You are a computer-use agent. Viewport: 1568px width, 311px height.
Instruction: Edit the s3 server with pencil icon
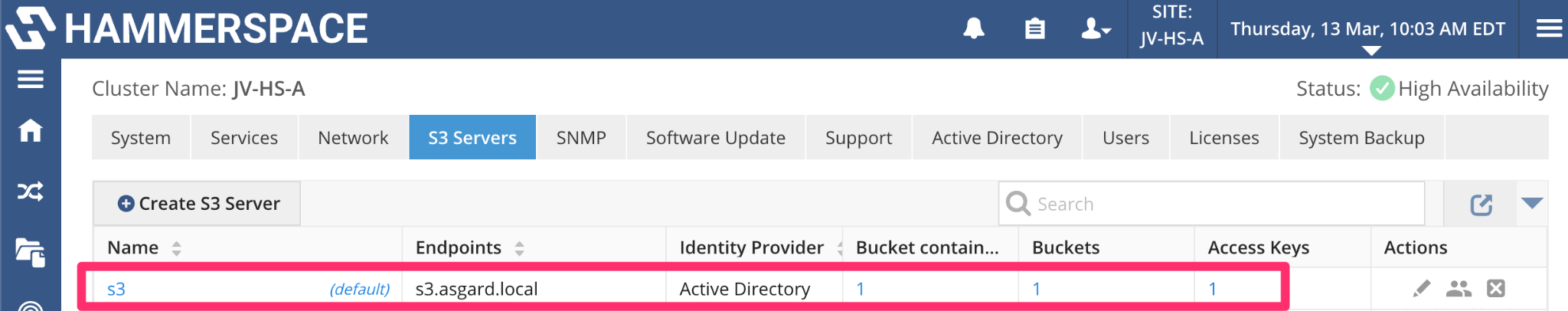click(1421, 289)
